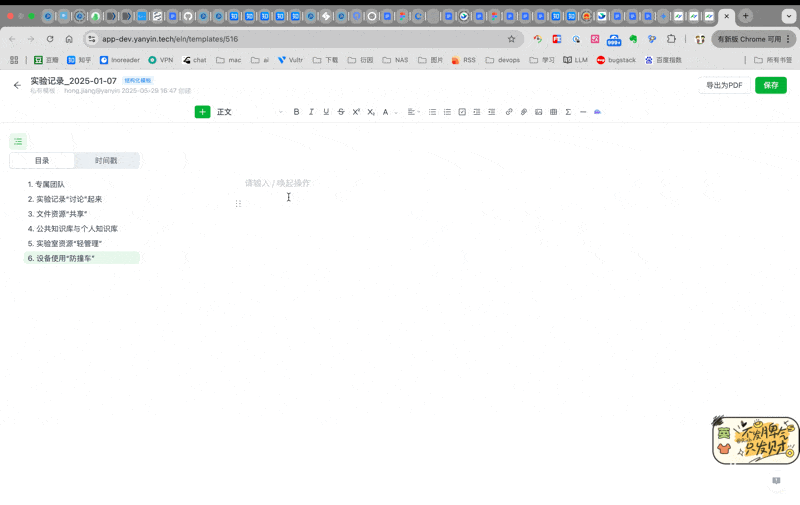Open the LLM bookmark

point(576,60)
